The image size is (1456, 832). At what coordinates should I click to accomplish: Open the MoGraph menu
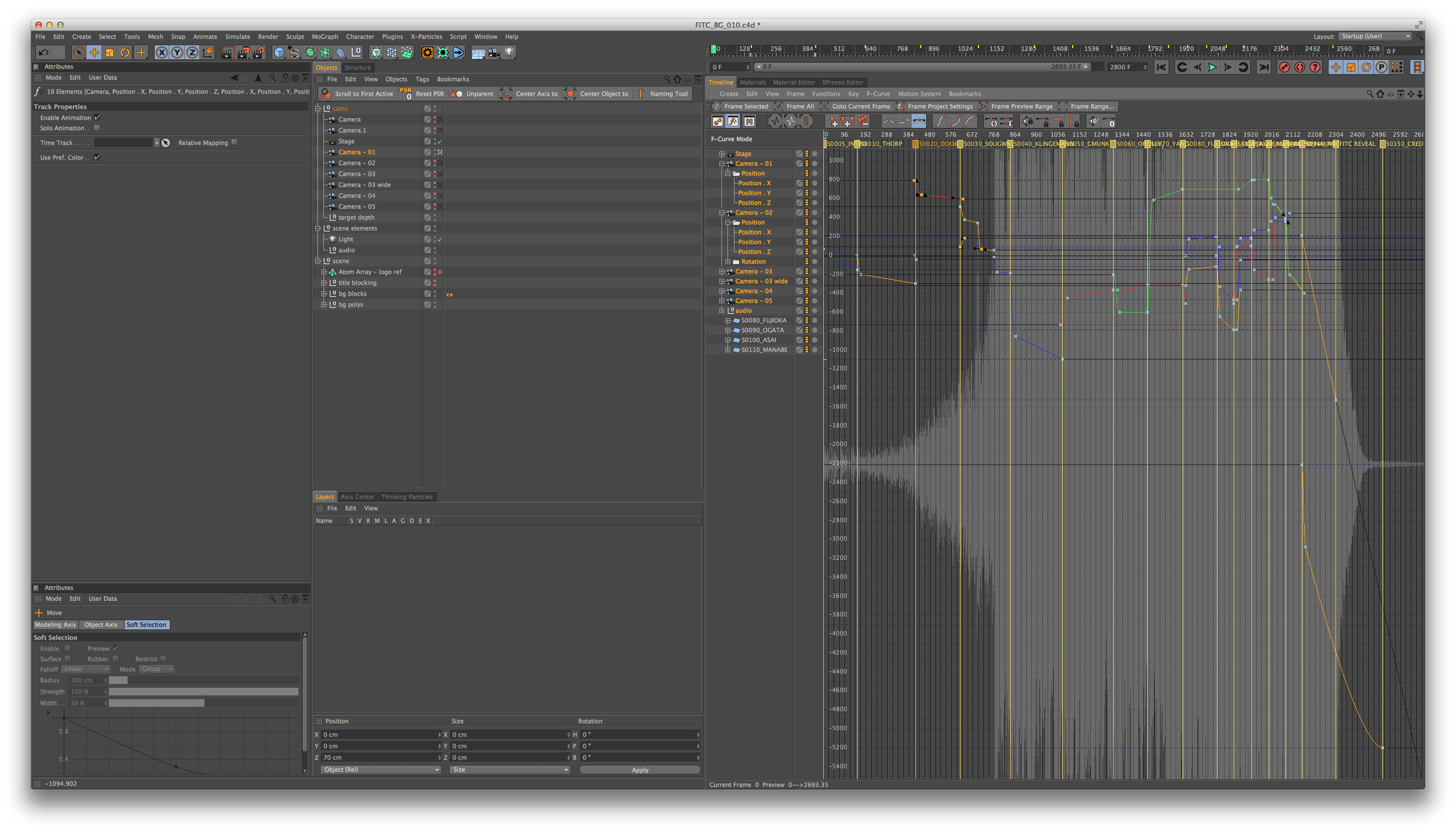coord(325,36)
